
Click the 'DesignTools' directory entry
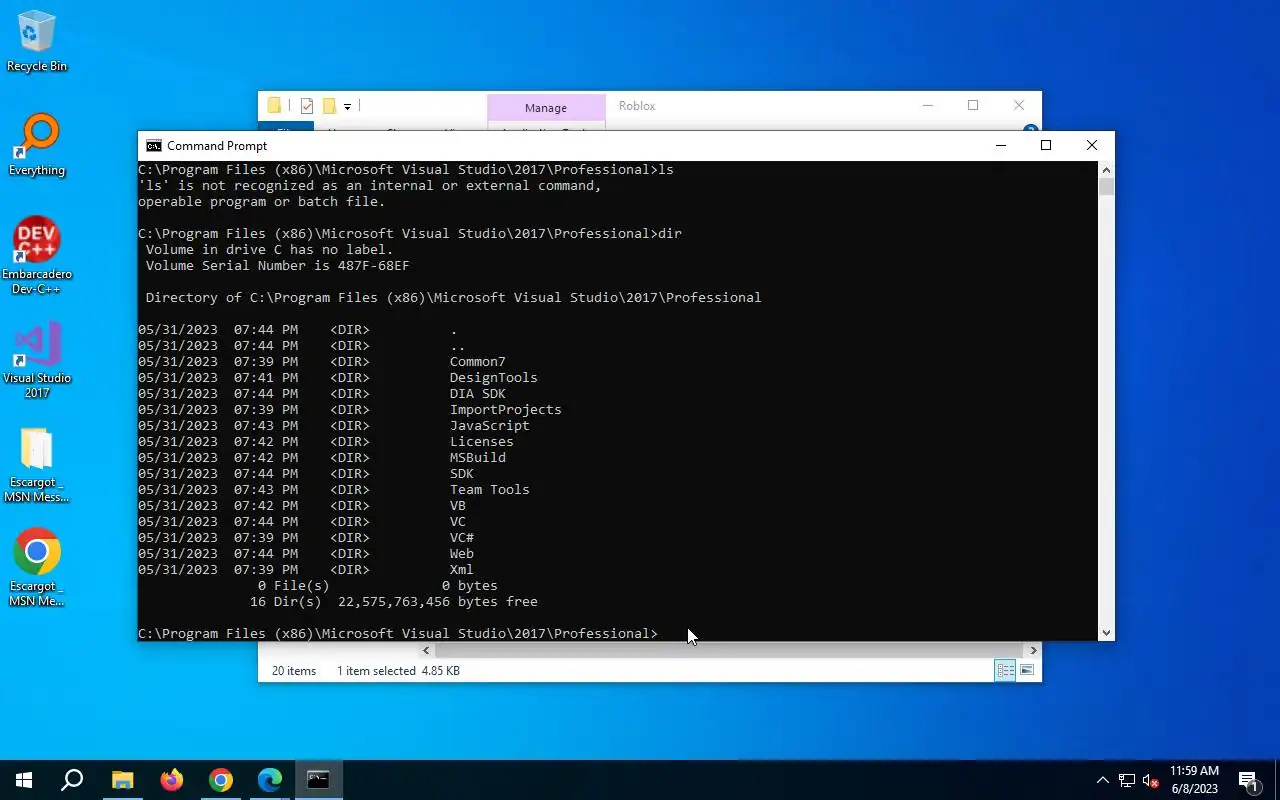point(494,378)
